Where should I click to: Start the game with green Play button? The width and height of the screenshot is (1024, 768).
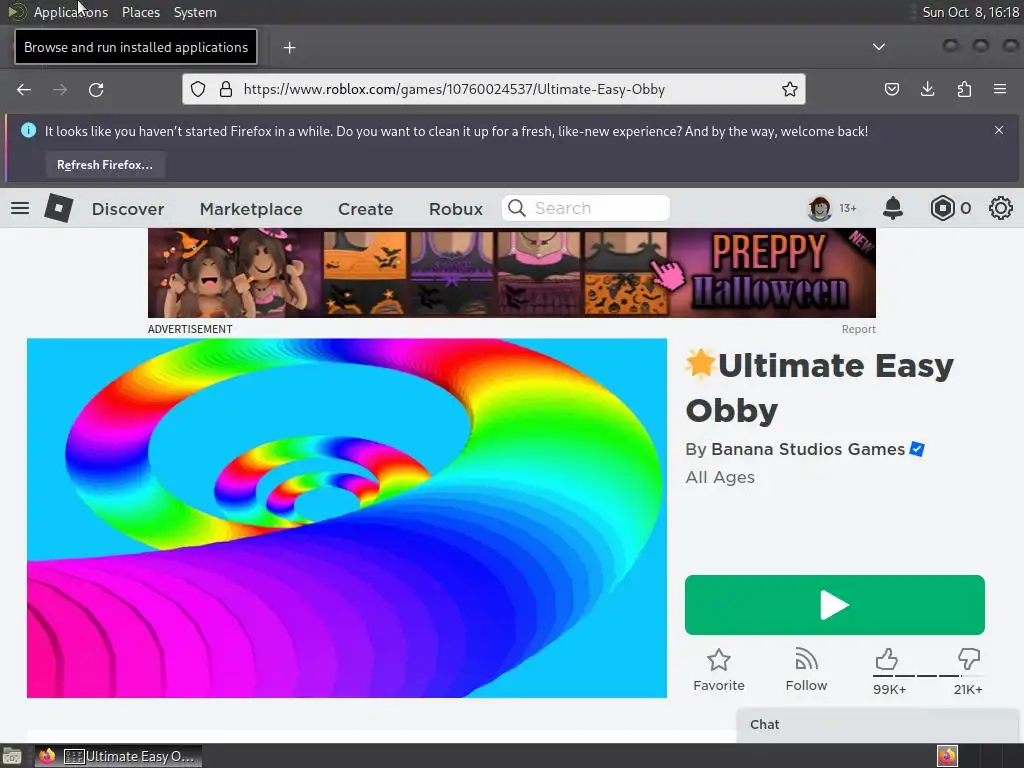835,605
